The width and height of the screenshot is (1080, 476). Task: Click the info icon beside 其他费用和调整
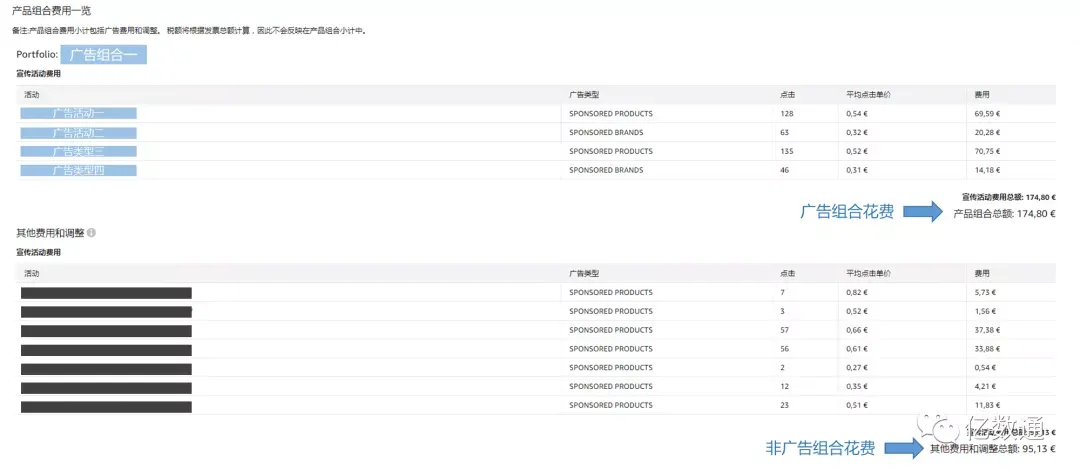point(91,233)
